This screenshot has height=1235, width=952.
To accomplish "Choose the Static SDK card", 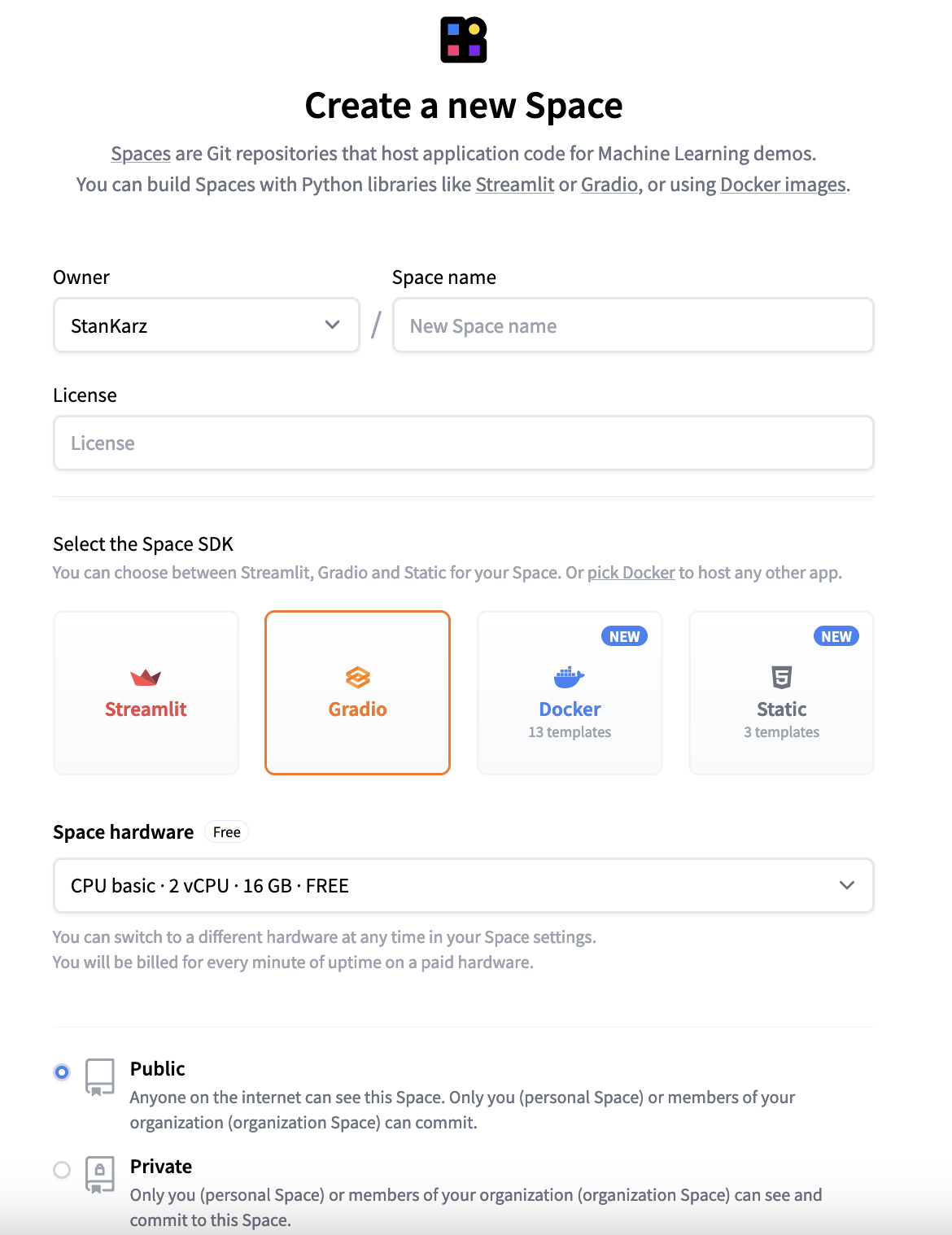I will coord(782,692).
